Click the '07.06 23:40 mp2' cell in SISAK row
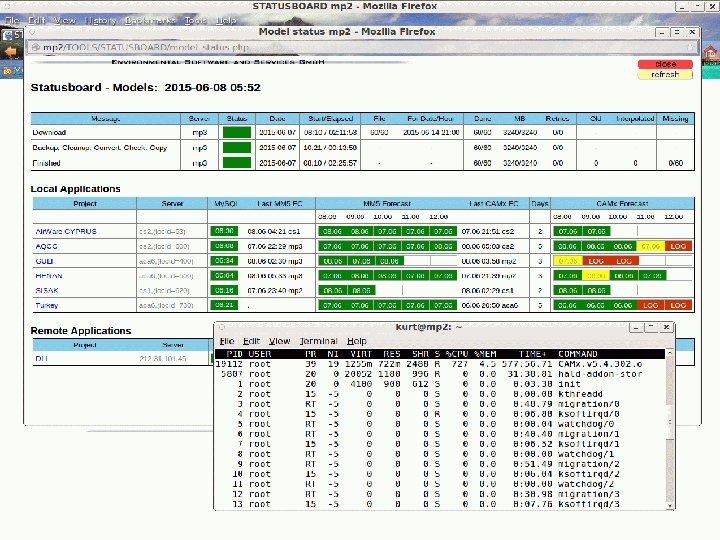The image size is (720, 540). [275, 290]
